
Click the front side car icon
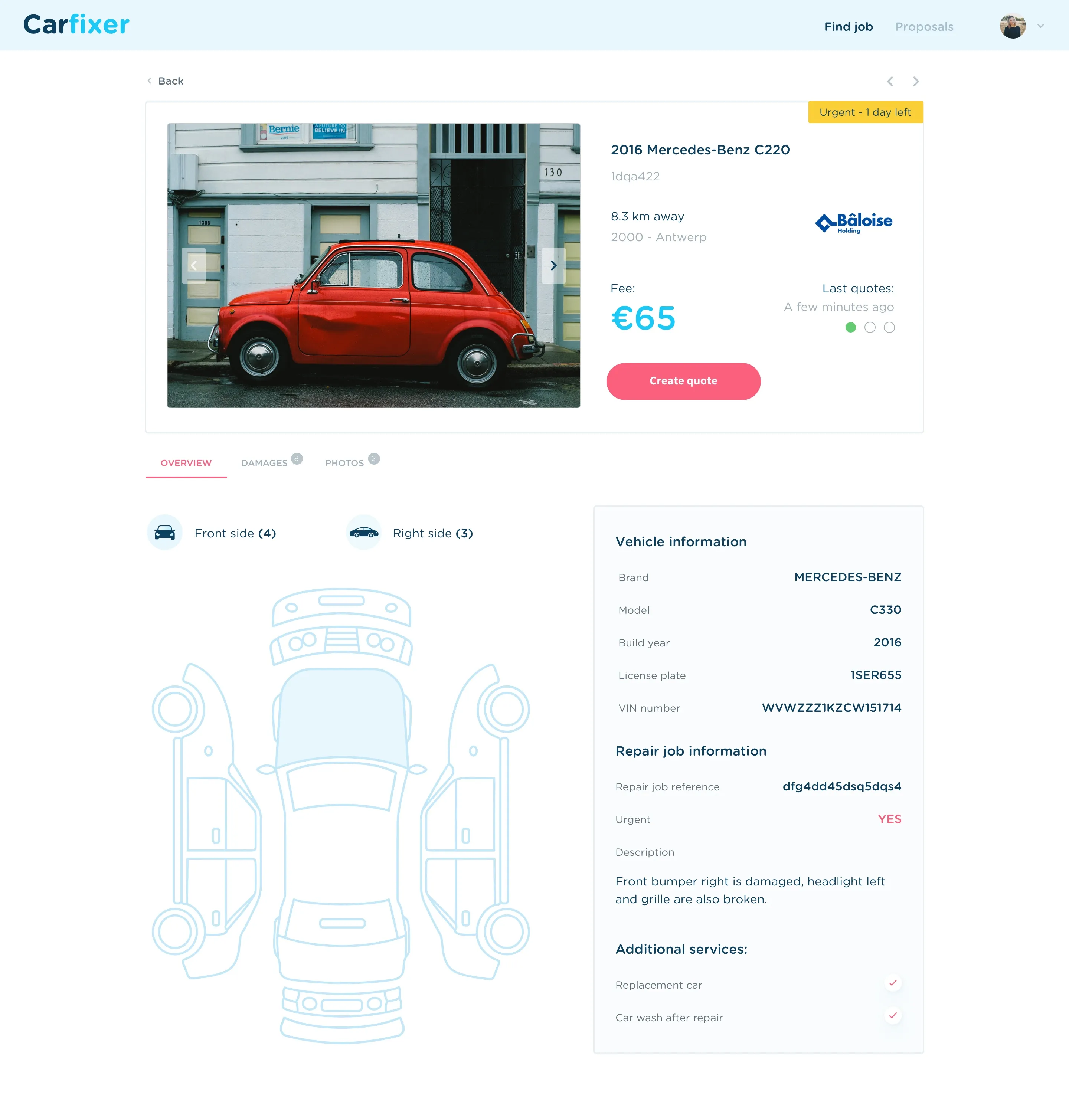pyautogui.click(x=165, y=533)
